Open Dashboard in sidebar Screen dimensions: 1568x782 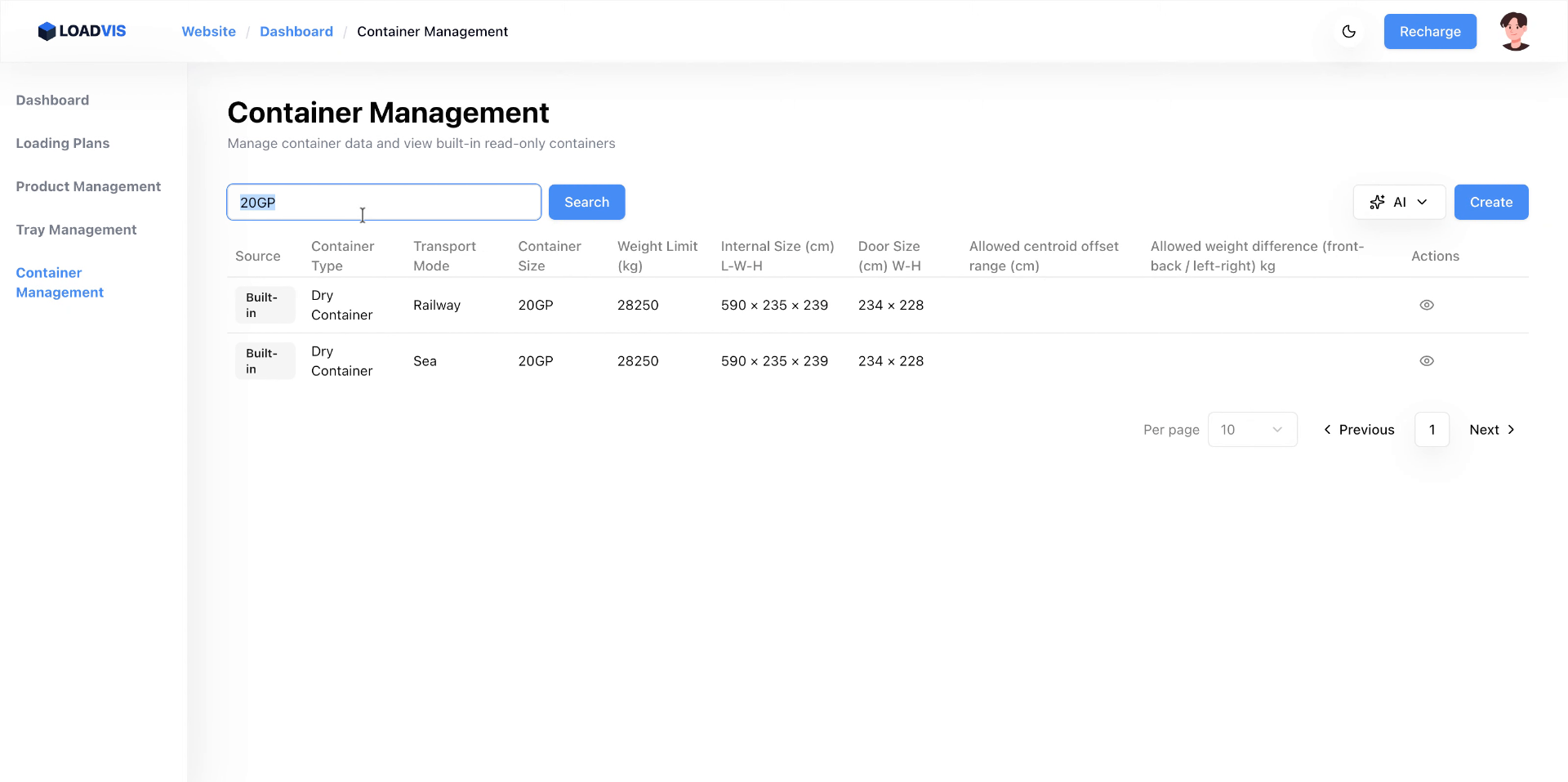click(52, 101)
